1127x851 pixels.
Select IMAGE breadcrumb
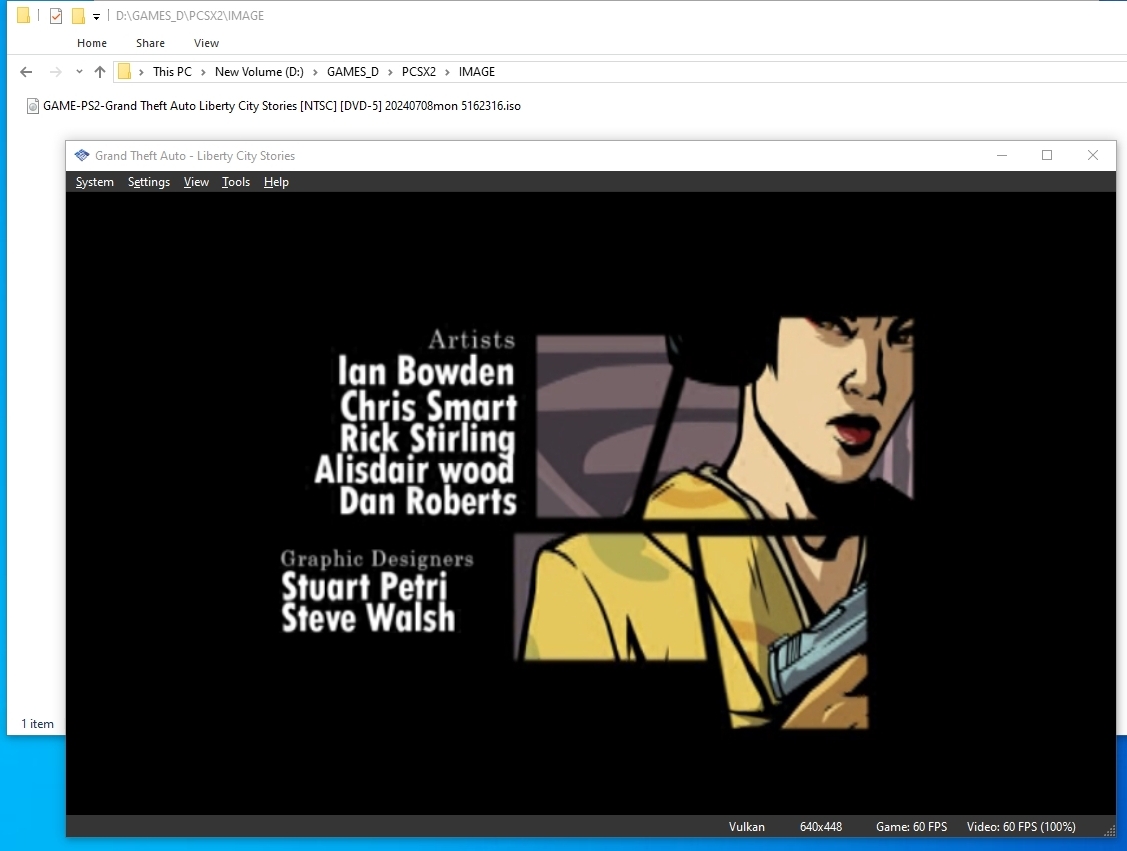coord(477,72)
